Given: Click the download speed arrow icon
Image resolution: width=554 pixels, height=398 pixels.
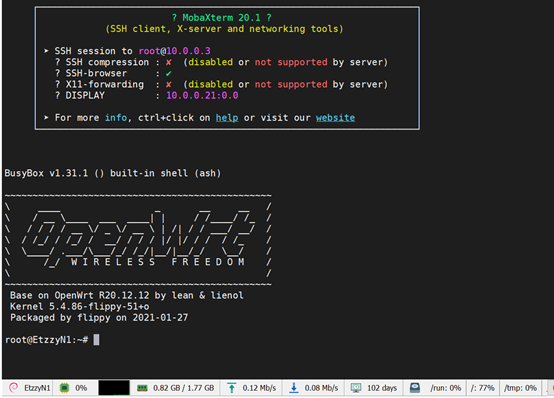Looking at the screenshot, I should 294,388.
